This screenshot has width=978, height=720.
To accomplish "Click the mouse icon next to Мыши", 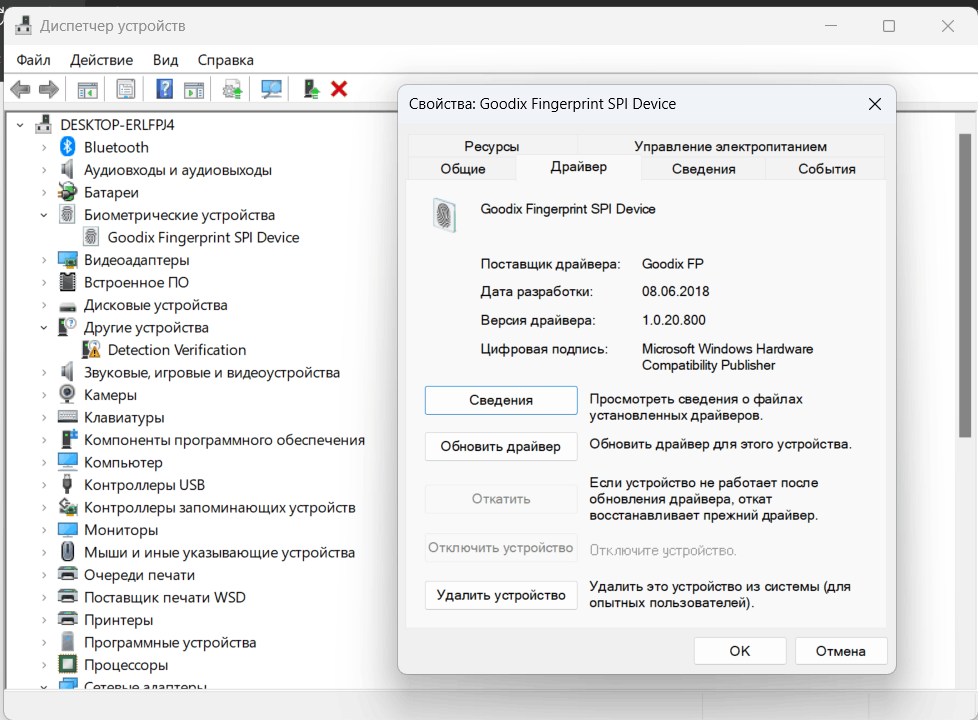I will 67,552.
